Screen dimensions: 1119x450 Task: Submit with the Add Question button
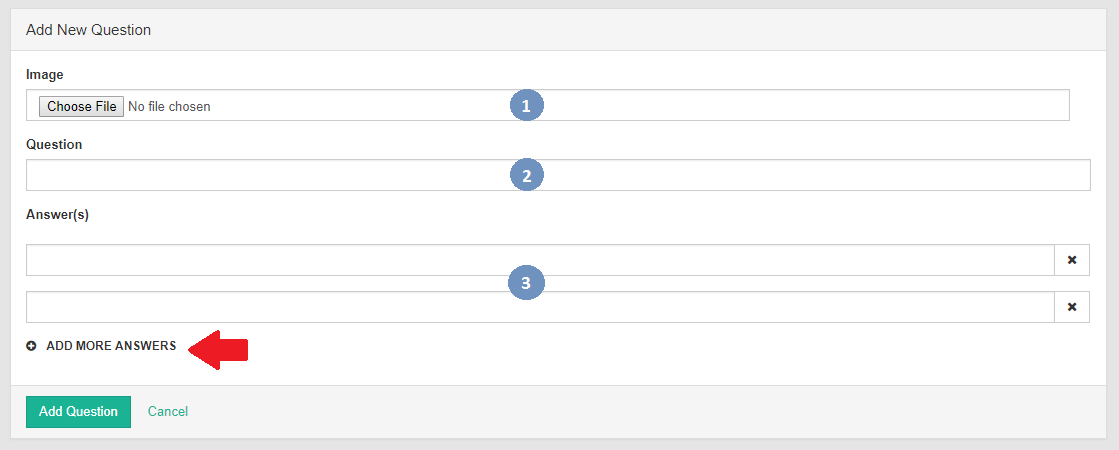78,411
